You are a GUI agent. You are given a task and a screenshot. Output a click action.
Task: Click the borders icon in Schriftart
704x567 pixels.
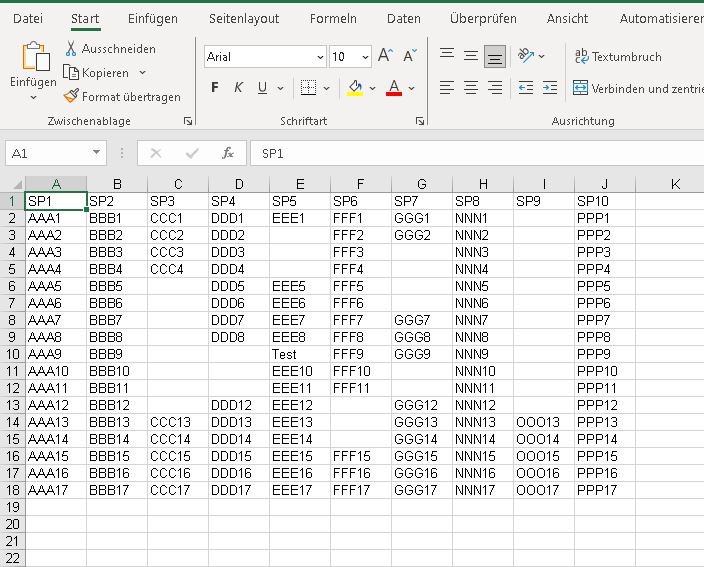tap(309, 88)
